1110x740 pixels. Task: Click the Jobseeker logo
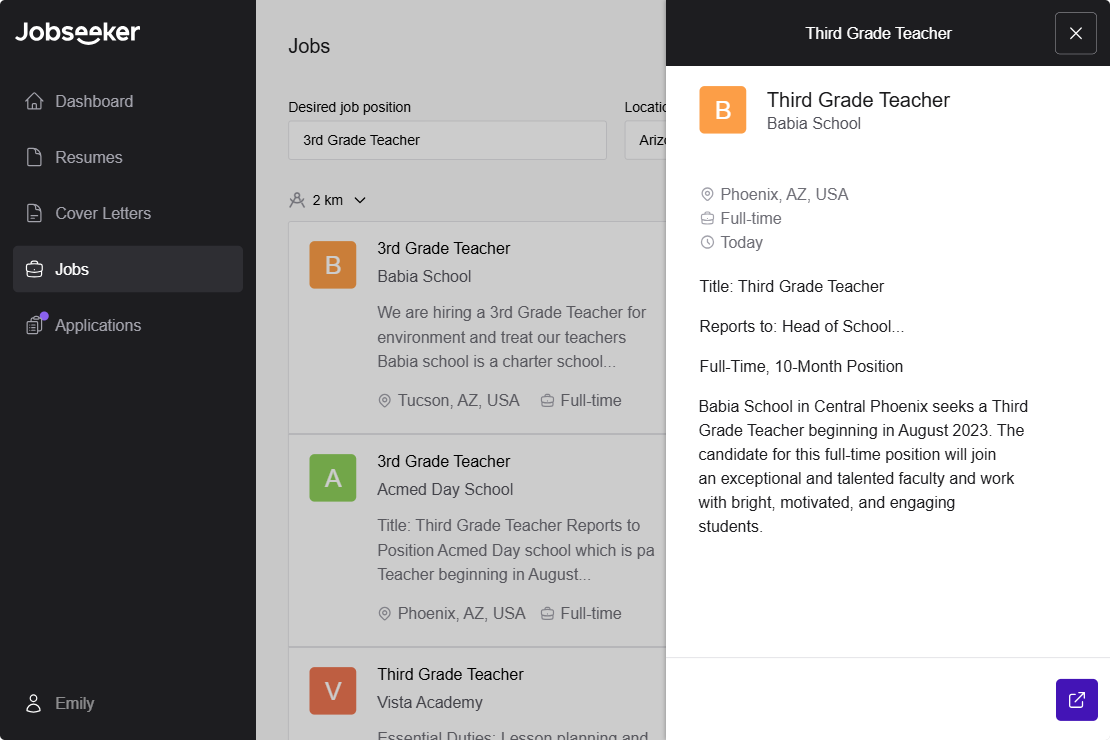pos(78,32)
